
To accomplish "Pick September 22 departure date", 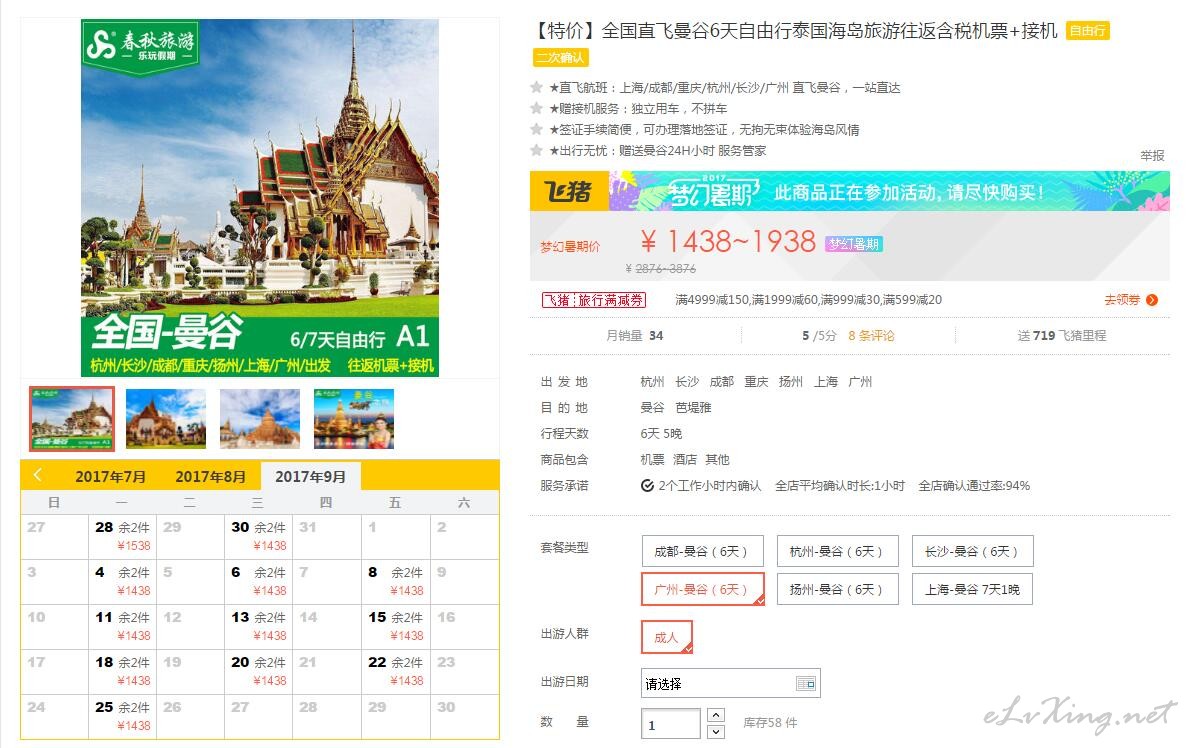I will pyautogui.click(x=395, y=671).
